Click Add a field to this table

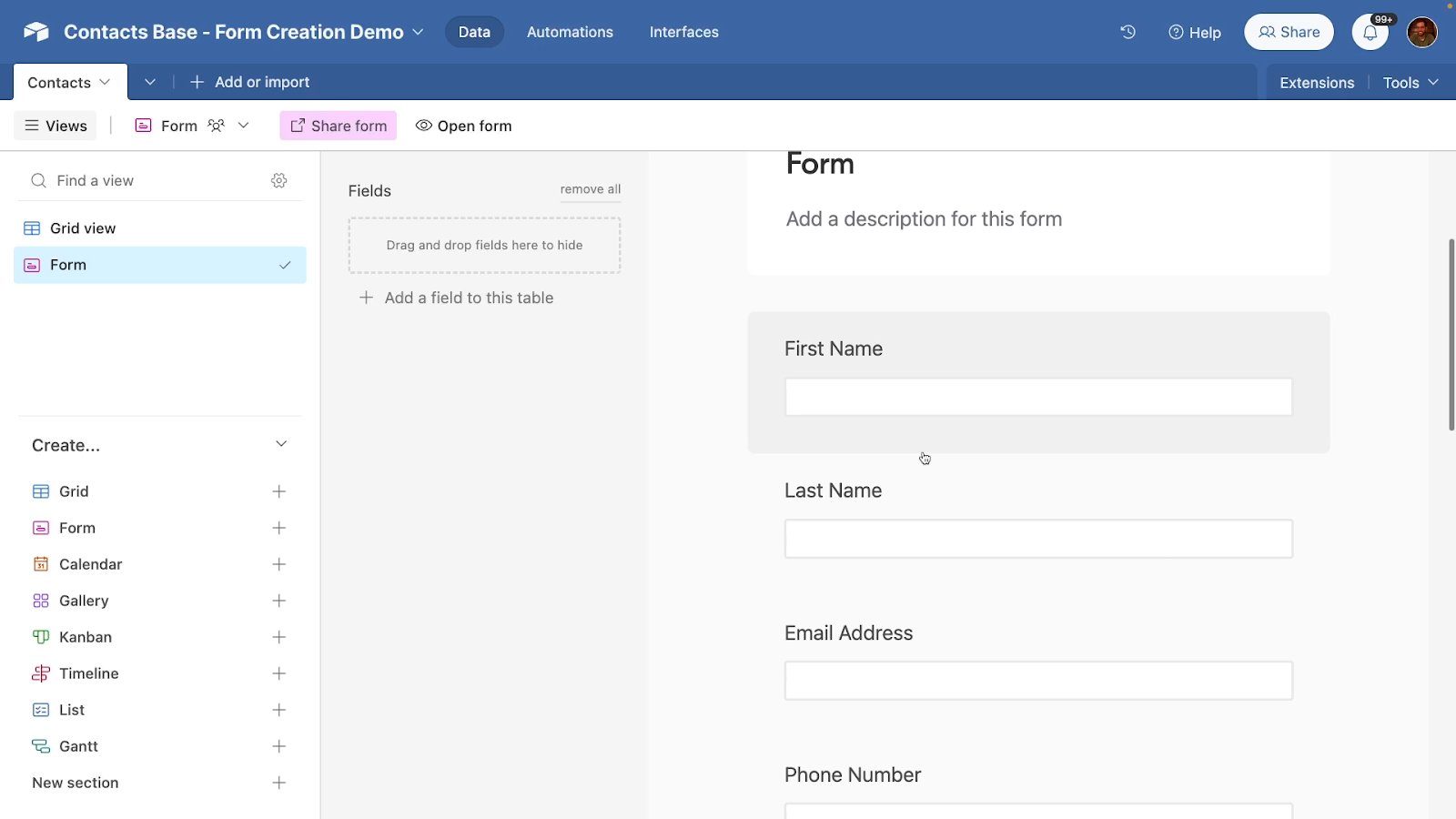(x=456, y=298)
